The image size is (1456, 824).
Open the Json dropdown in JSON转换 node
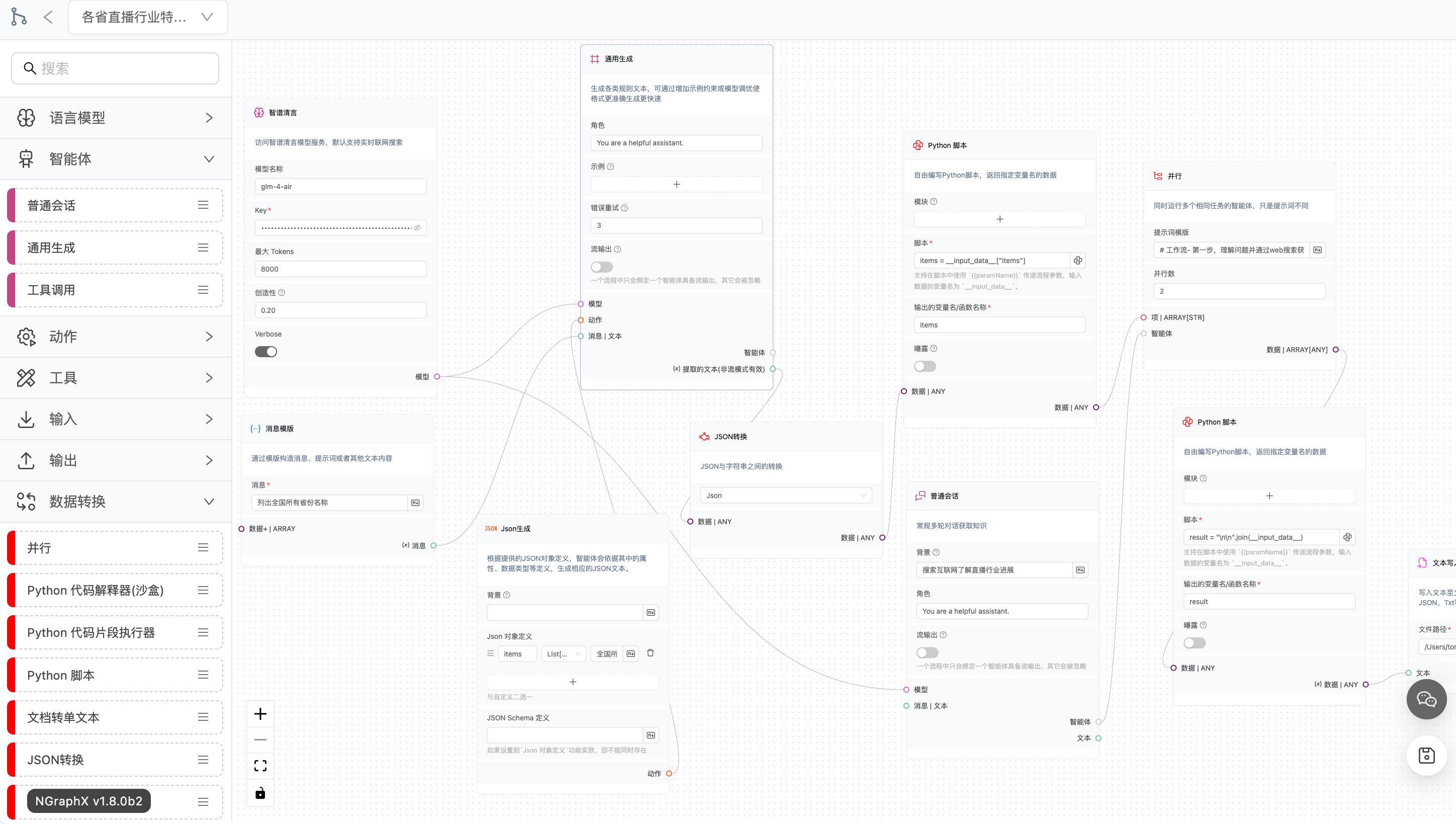pyautogui.click(x=786, y=495)
